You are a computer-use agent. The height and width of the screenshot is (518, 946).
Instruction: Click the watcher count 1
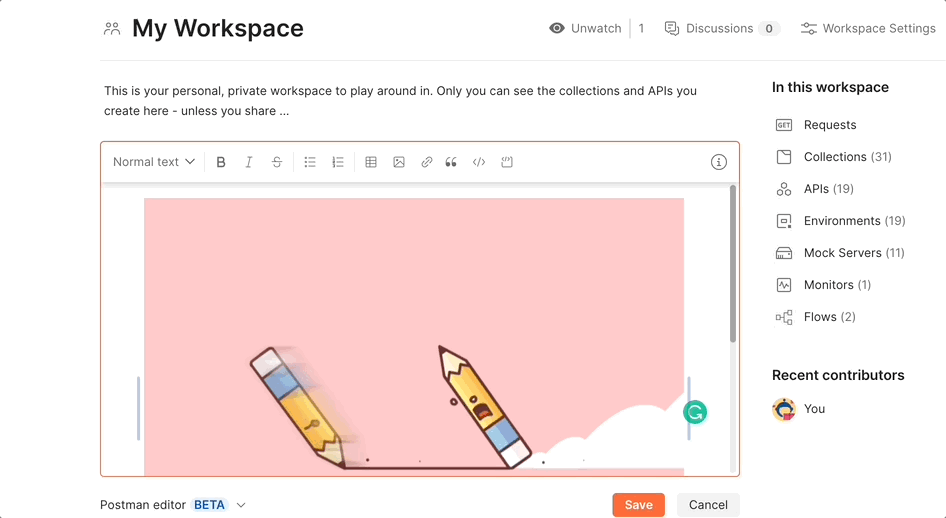pyautogui.click(x=641, y=28)
